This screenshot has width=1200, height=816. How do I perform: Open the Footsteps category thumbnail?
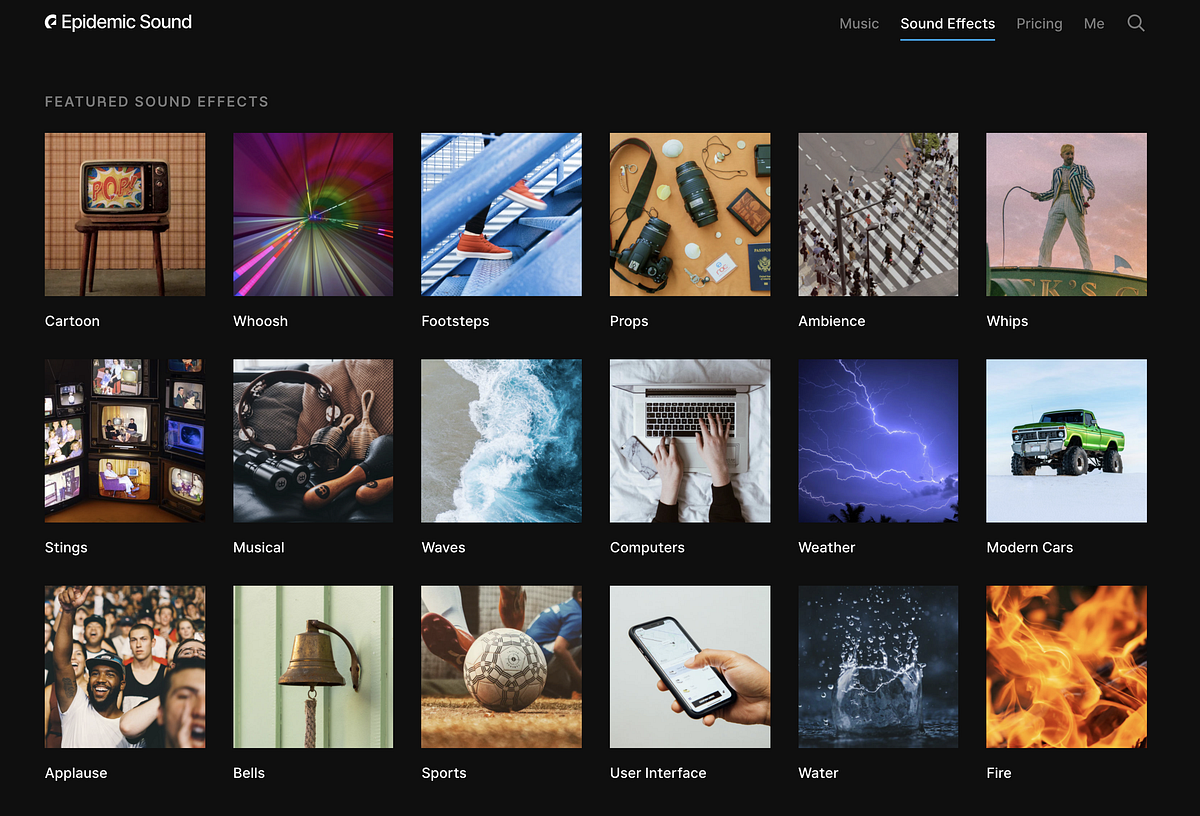pos(501,214)
